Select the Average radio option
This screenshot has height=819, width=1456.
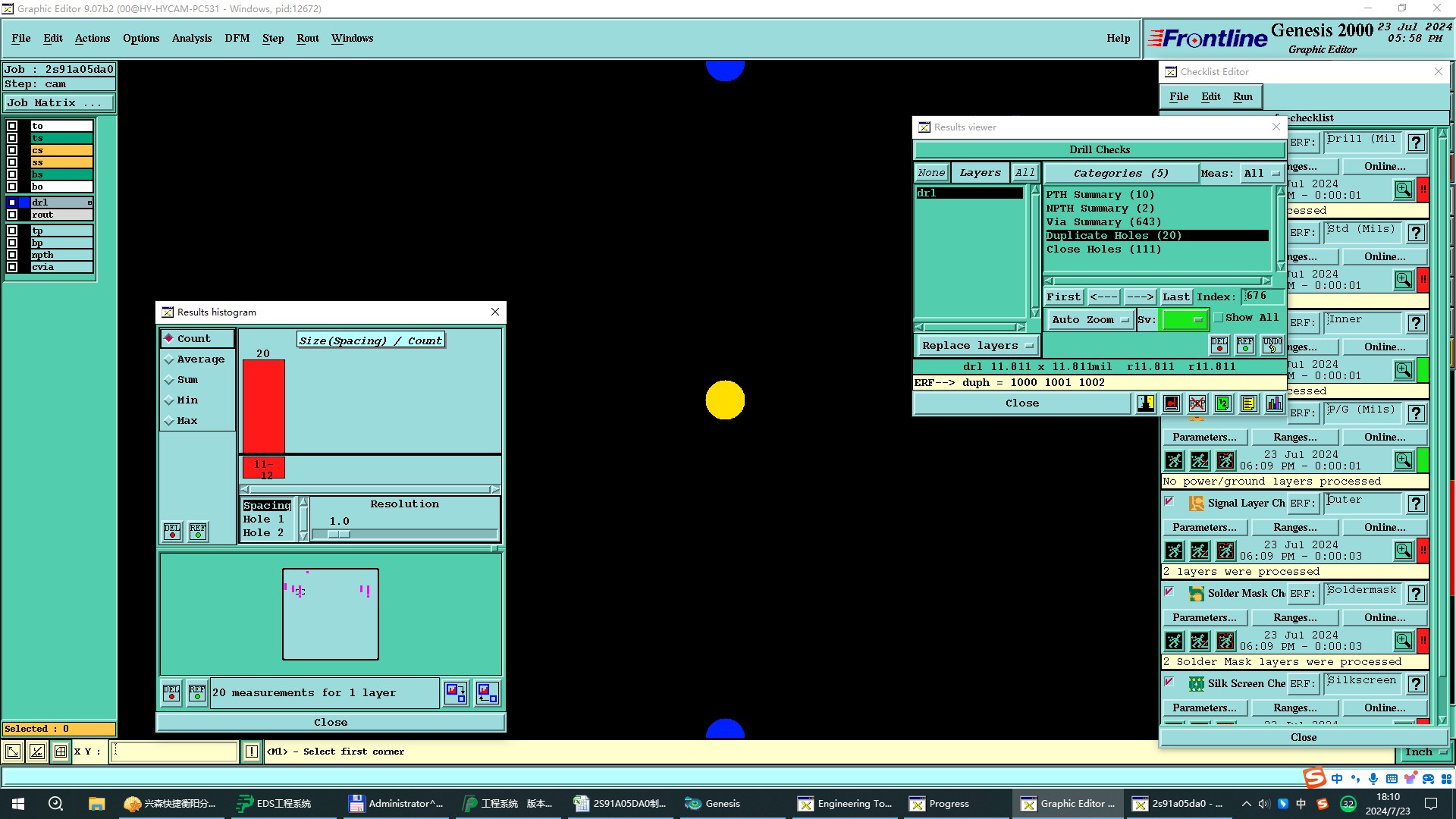[x=169, y=359]
